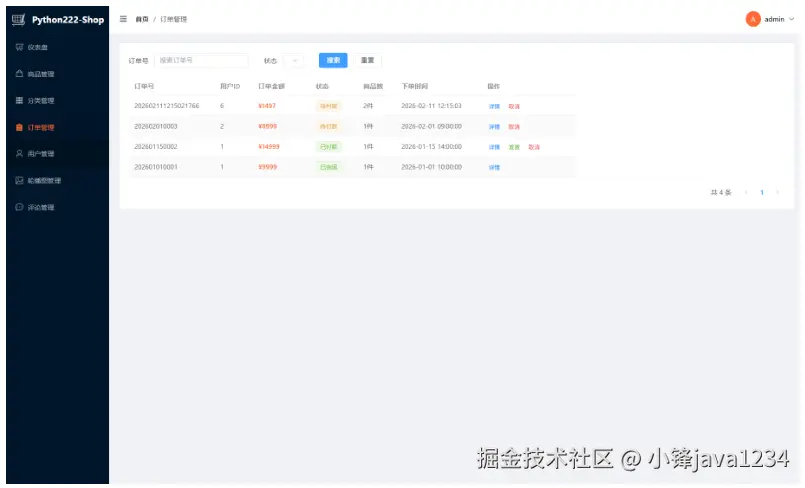
Task: Click the amount ¥9999
Action: point(267,167)
